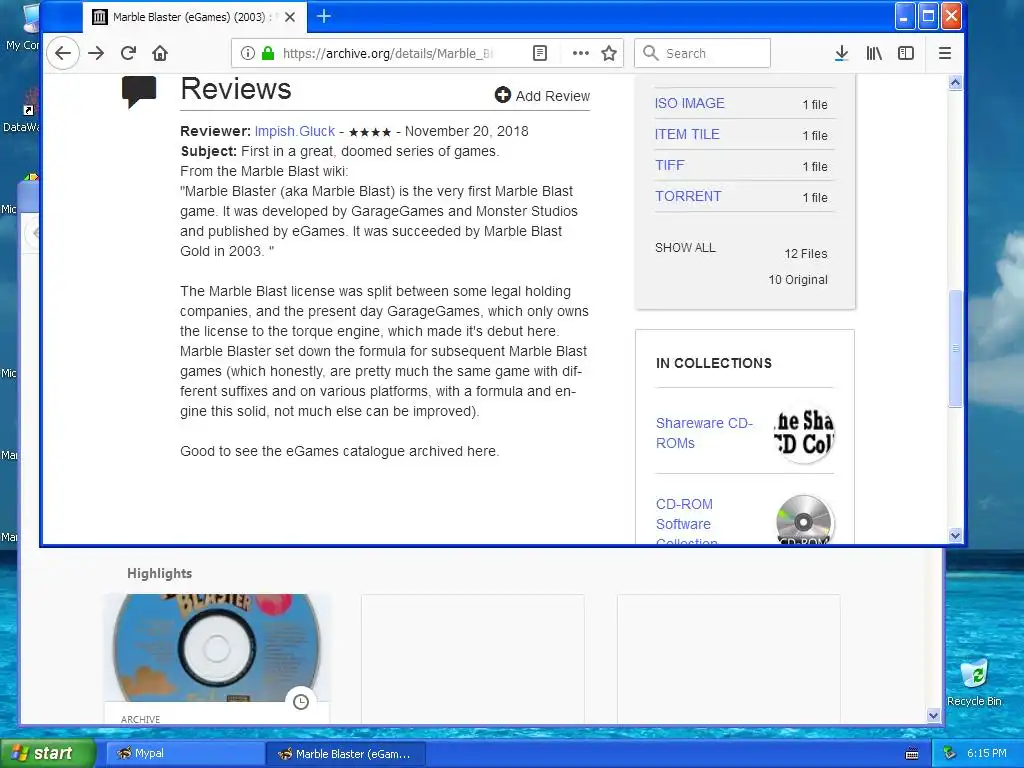Open the library bookmarks and history icon
The height and width of the screenshot is (768, 1024).
point(874,53)
